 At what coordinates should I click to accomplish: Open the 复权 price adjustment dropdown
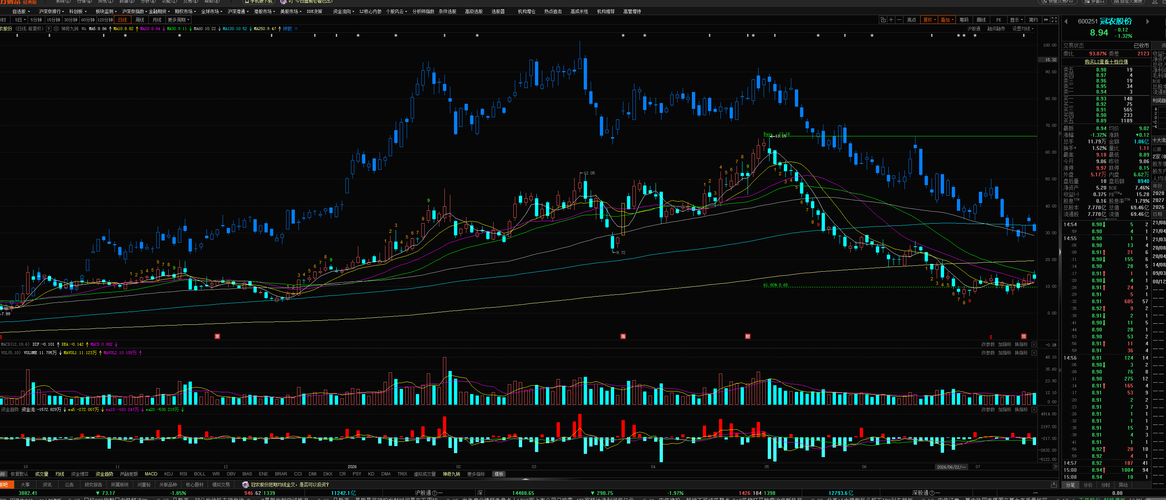[x=929, y=19]
